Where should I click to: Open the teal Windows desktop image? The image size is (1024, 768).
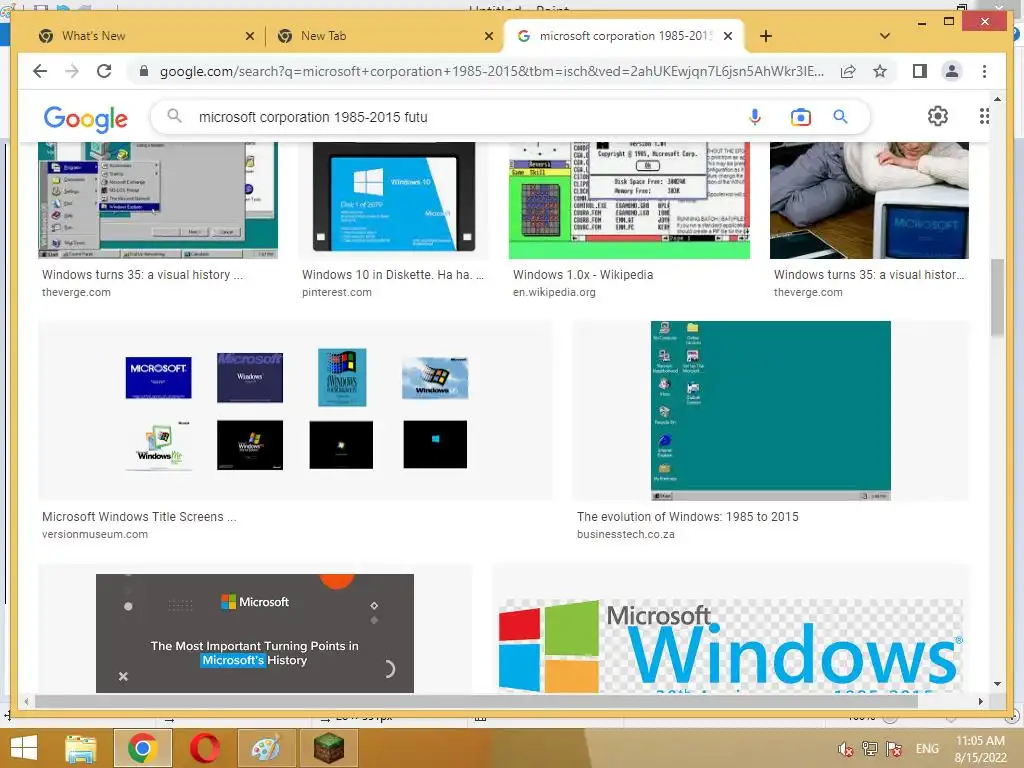771,410
